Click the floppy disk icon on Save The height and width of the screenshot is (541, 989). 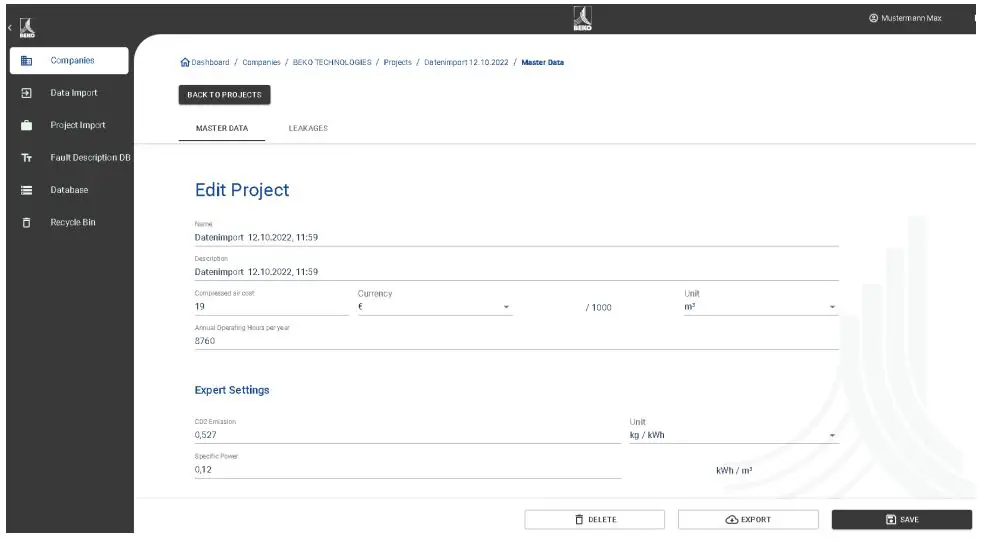tap(891, 520)
